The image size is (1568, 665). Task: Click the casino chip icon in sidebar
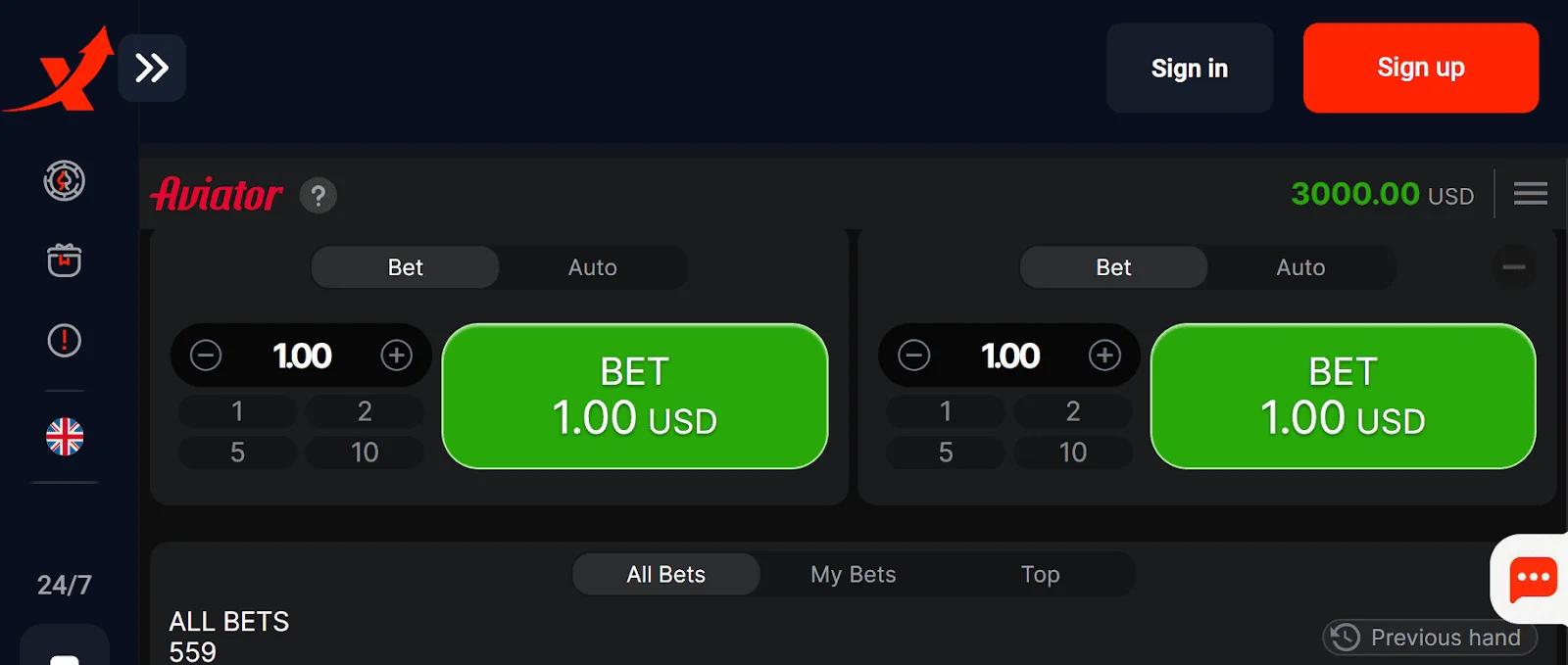coord(65,181)
